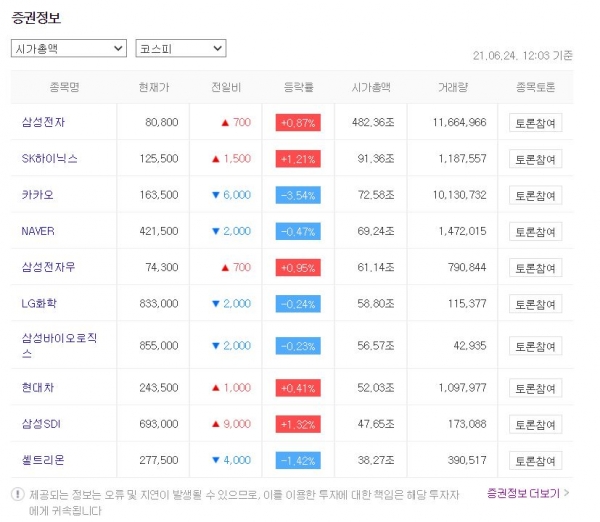Click the +0.87% red rate badge
600x522 pixels.
tap(298, 123)
